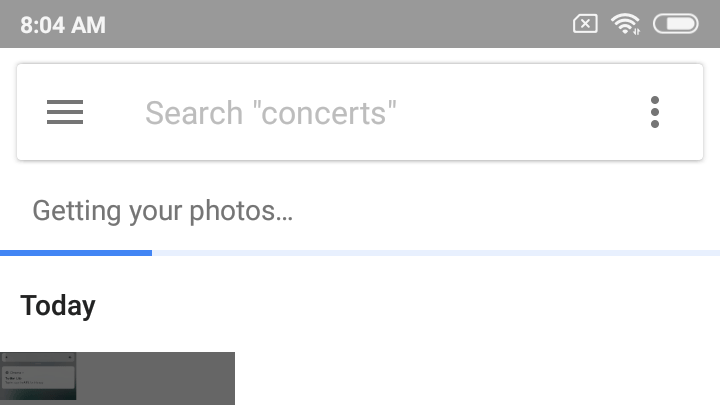Screen dimensions: 720x405
Task: Click the blue loading progress bar
Action: click(76, 253)
